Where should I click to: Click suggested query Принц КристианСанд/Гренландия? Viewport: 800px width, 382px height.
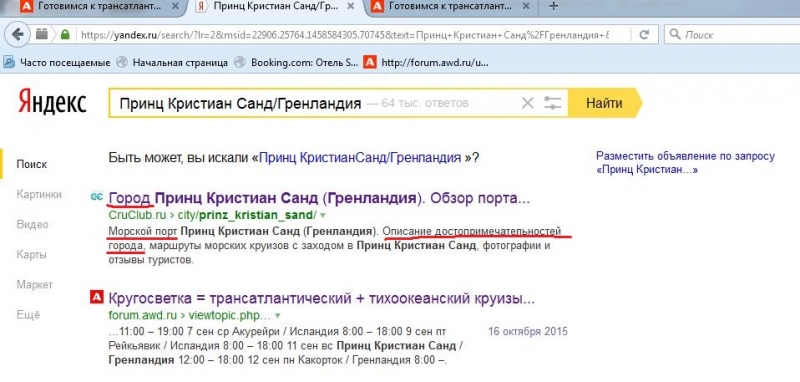360,157
